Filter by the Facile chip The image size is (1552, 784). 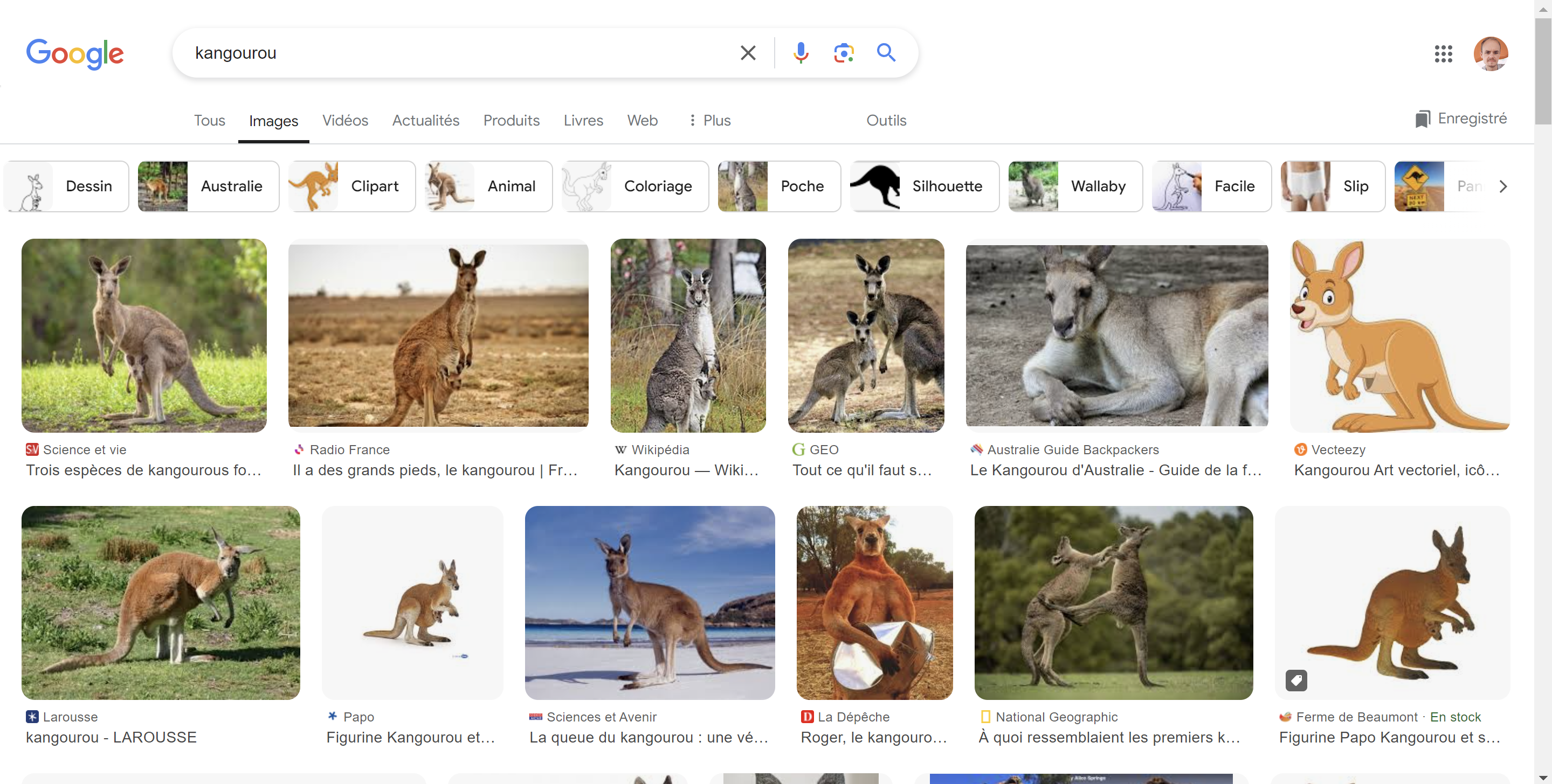pos(1212,186)
